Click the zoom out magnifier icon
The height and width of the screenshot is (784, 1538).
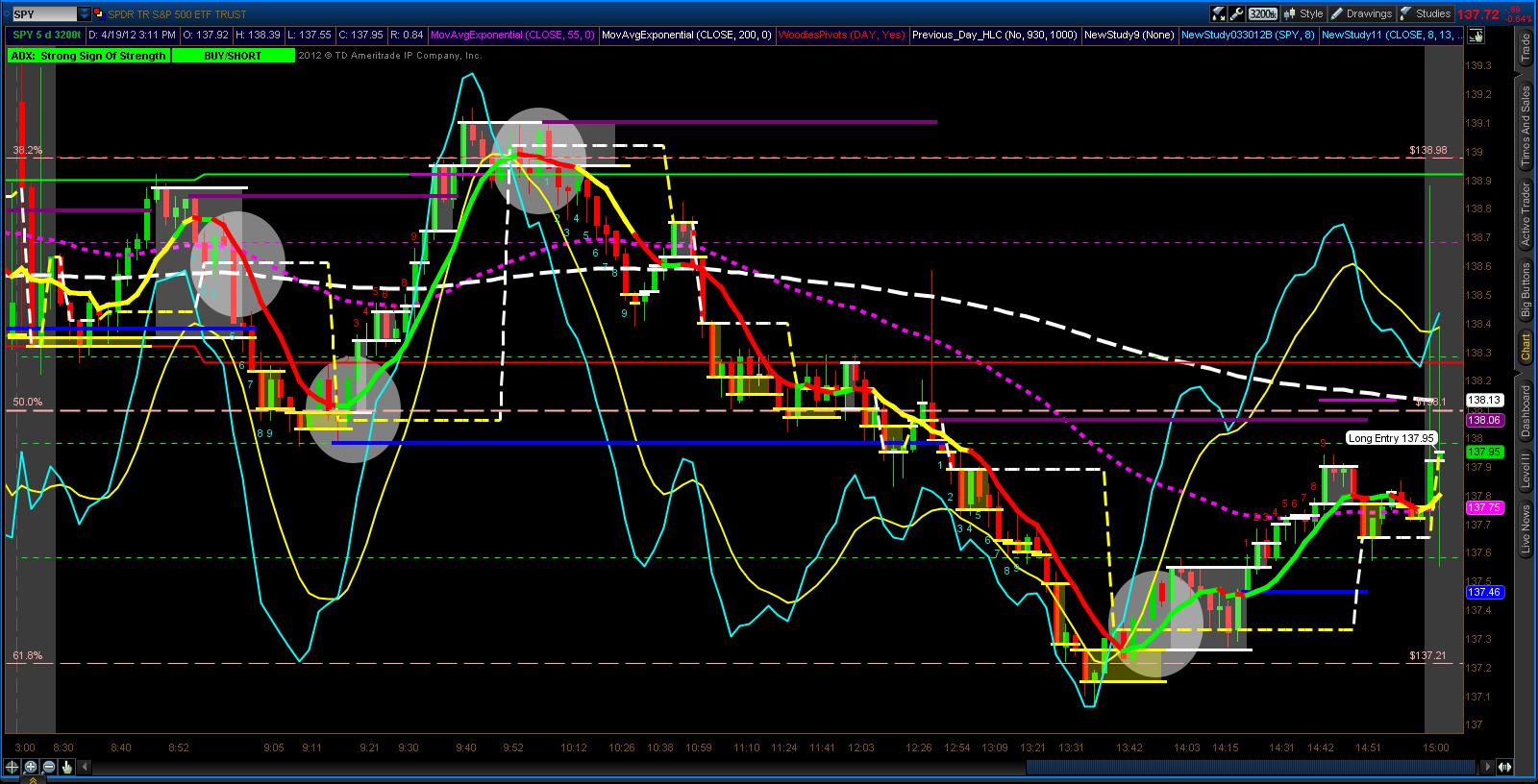49,767
